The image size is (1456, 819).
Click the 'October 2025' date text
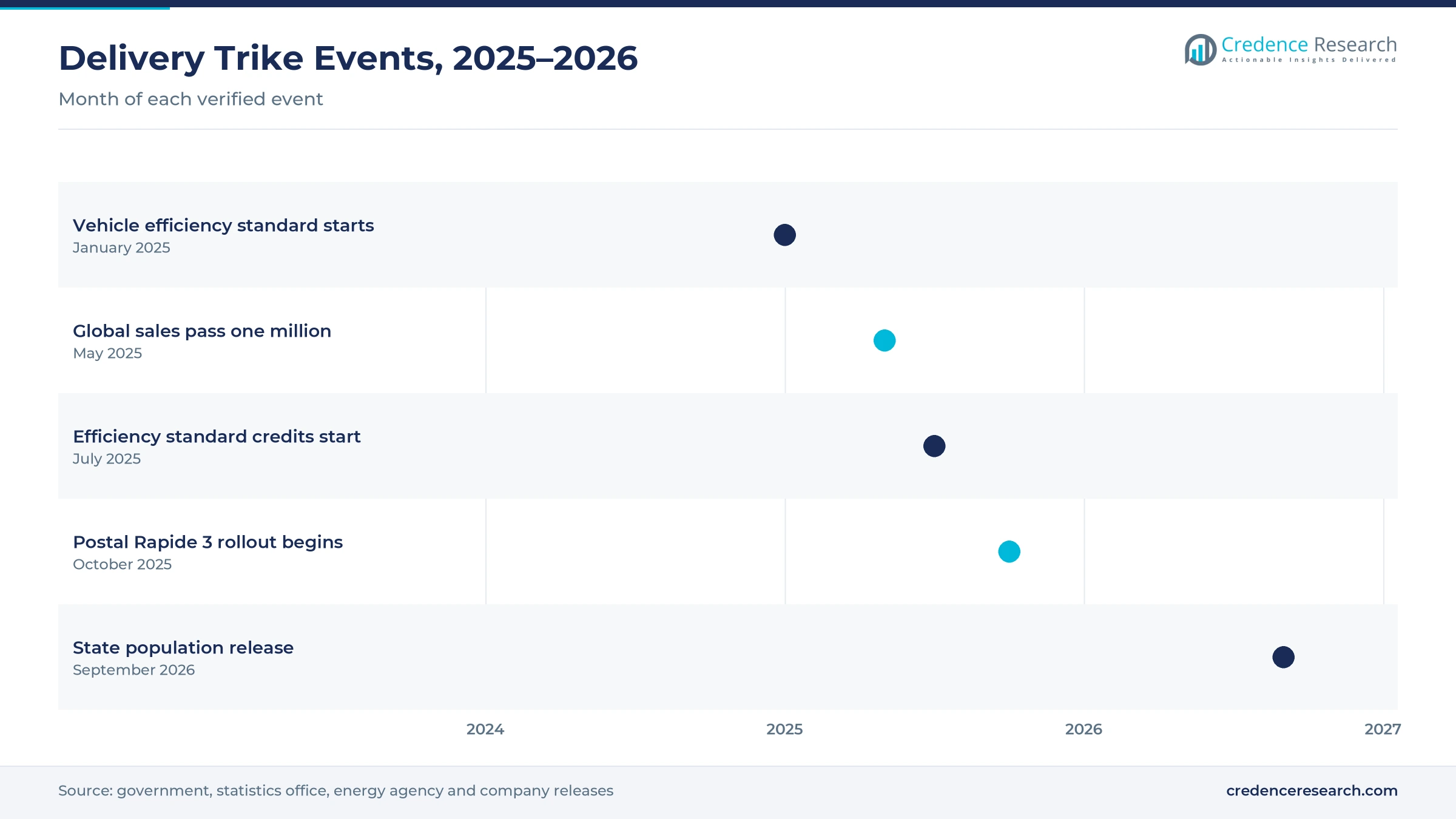122,564
